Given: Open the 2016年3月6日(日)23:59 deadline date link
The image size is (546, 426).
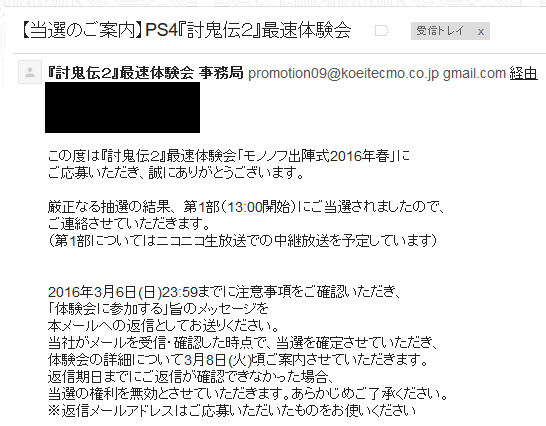Looking at the screenshot, I should (x=123, y=292).
